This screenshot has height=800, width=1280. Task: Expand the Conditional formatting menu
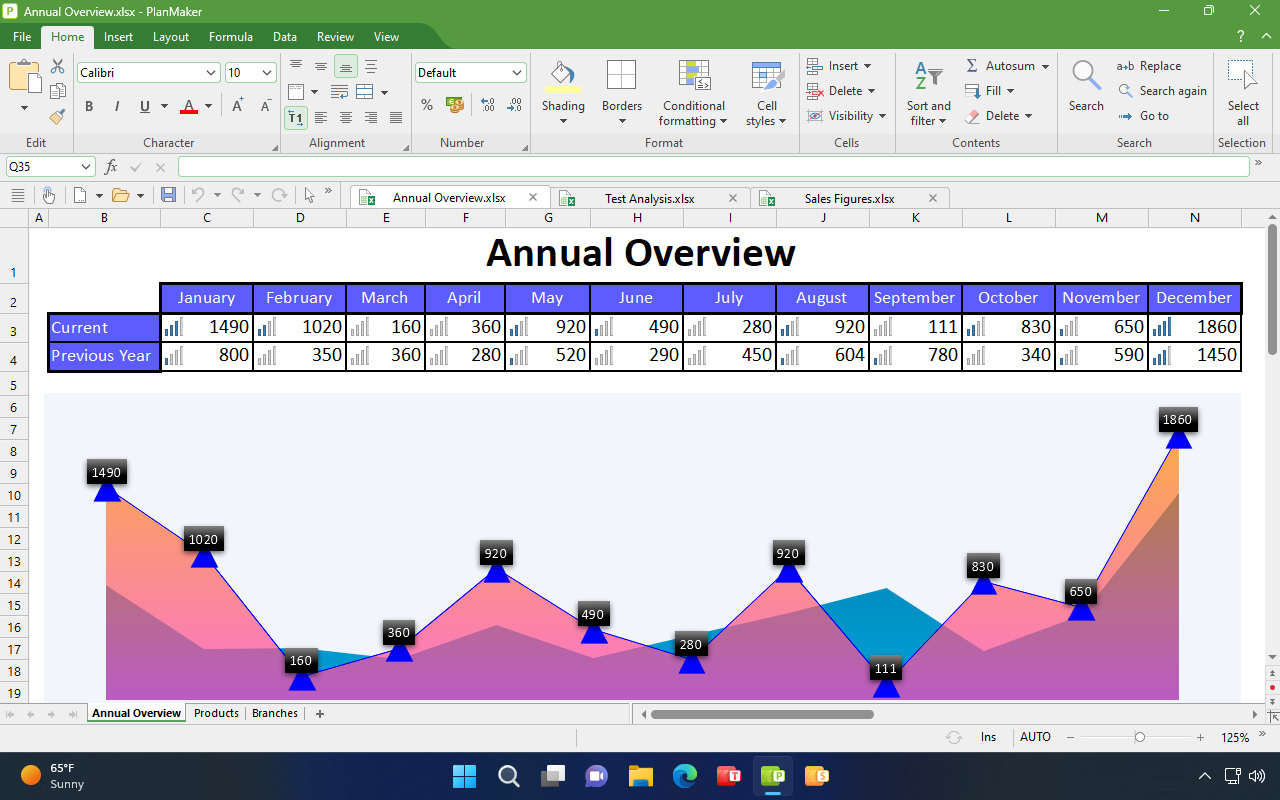click(x=694, y=113)
